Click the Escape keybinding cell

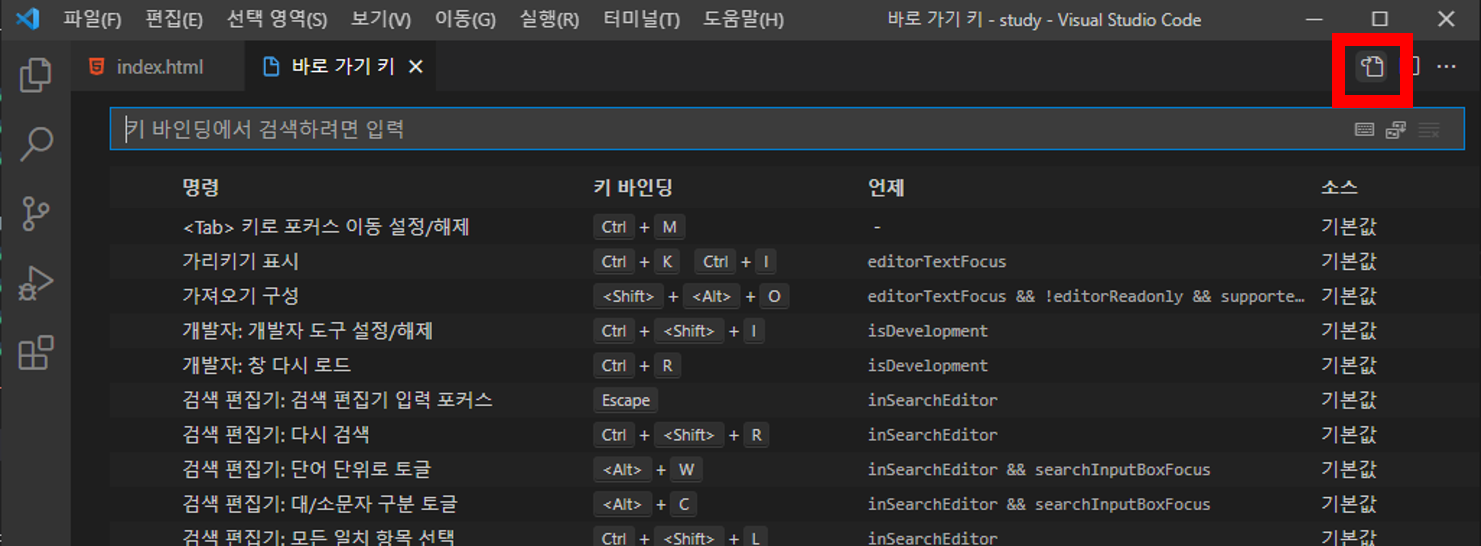pos(626,400)
